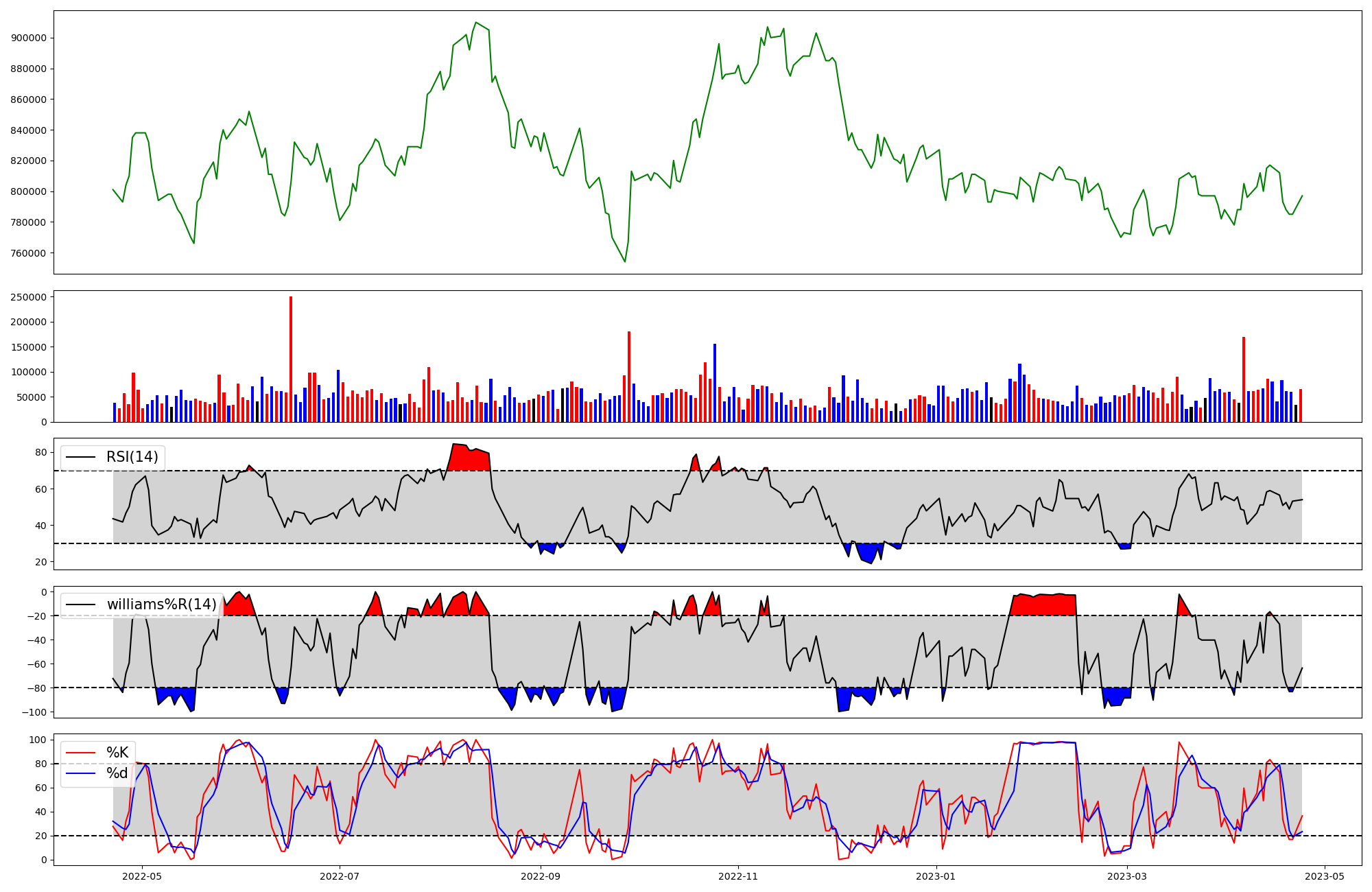1372x892 pixels.
Task: Click the black RSI legend line swatch
Action: [x=80, y=457]
